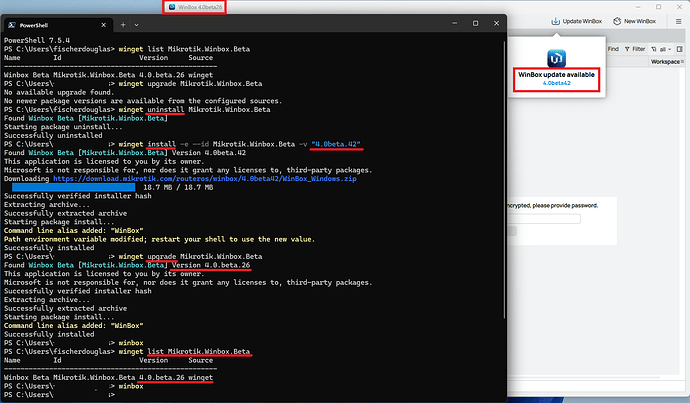The height and width of the screenshot is (403, 690).
Task: Click 'Successfully verified installer hash' first occurrence
Action: [78, 196]
